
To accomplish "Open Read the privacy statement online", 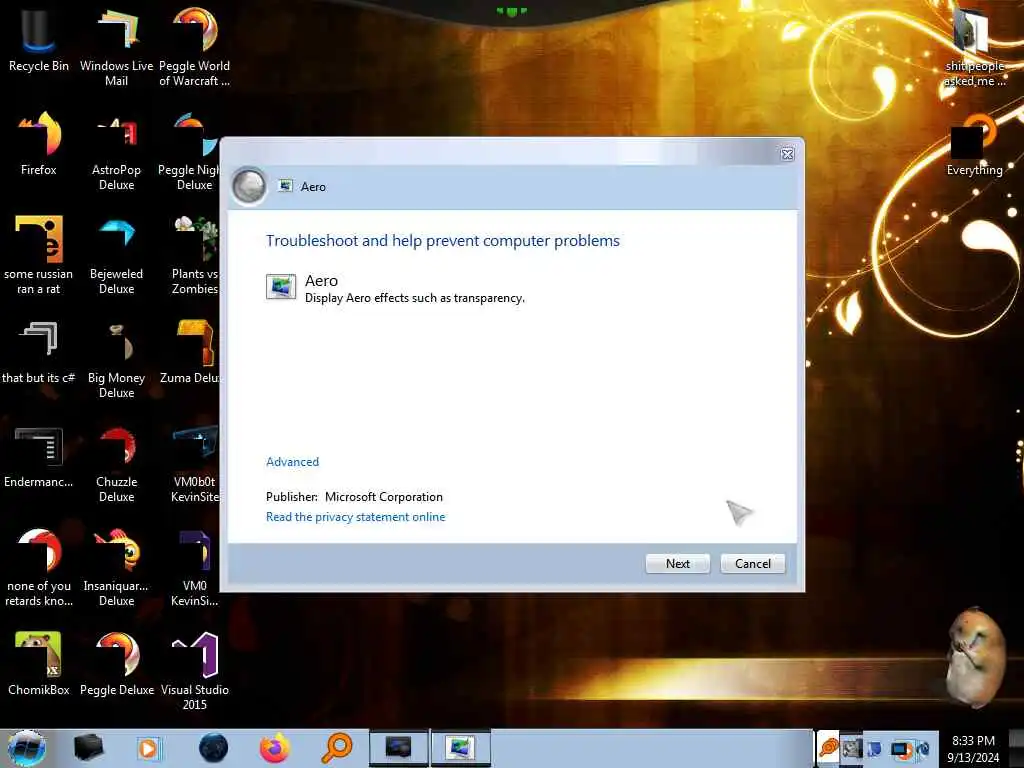I will pos(355,517).
